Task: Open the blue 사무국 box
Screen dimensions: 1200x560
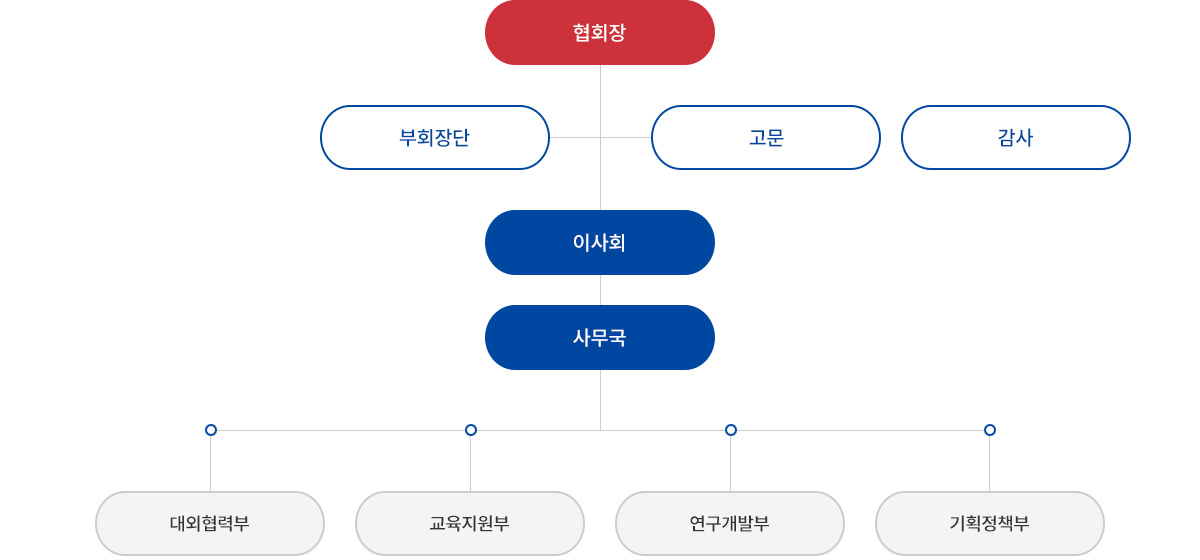Action: [600, 337]
